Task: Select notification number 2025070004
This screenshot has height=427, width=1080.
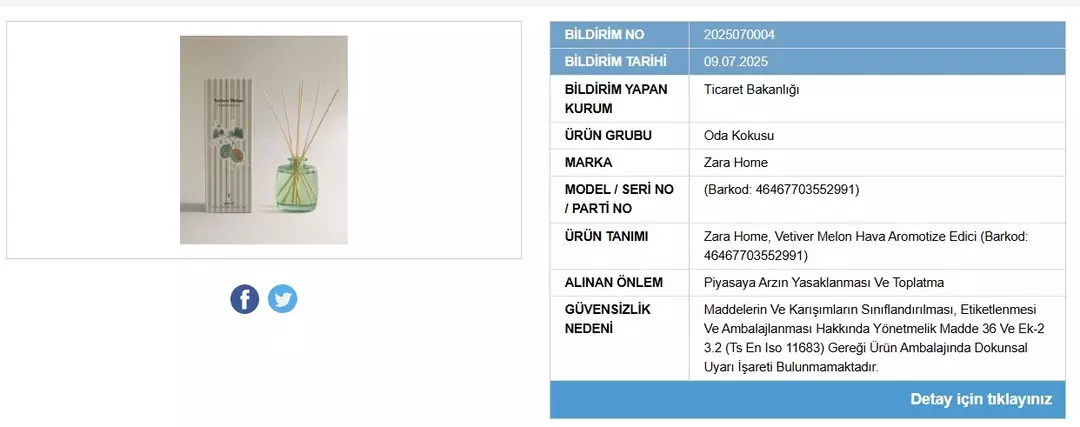Action: 739,35
